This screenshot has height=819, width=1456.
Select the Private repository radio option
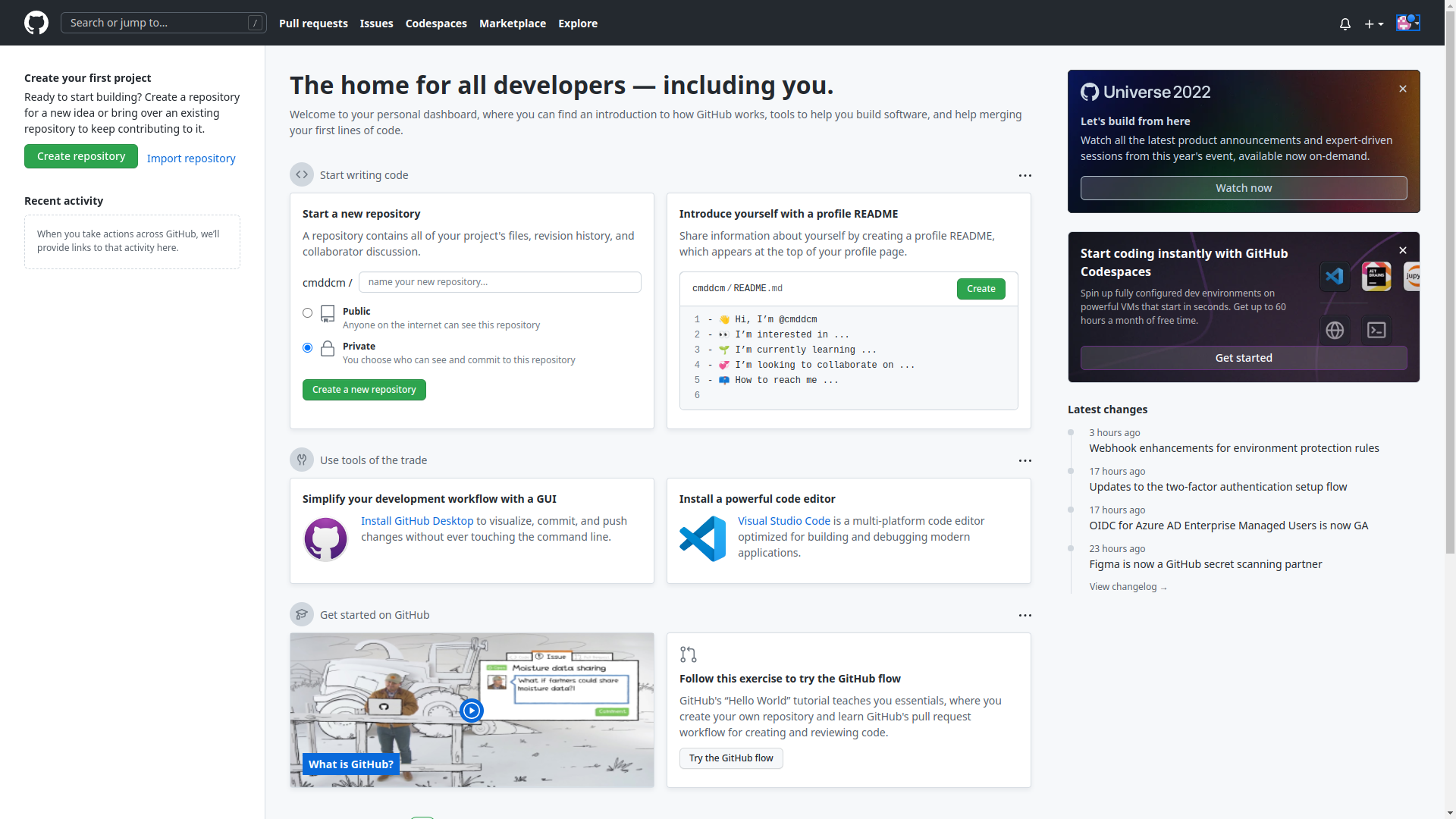click(307, 347)
